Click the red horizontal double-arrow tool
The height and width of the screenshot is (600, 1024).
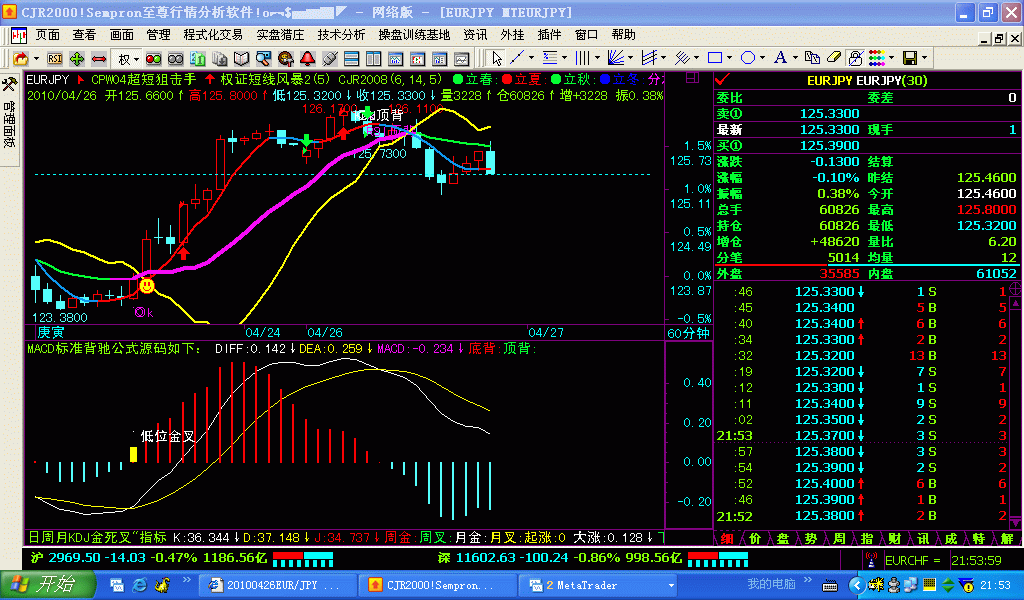99,59
